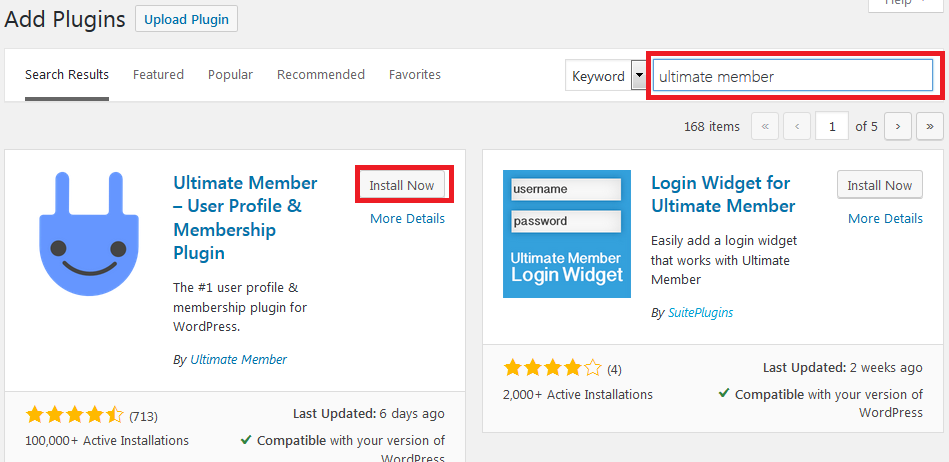Image resolution: width=949 pixels, height=462 pixels.
Task: Click the plugin search field with 'ultimate member'
Action: pos(793,76)
